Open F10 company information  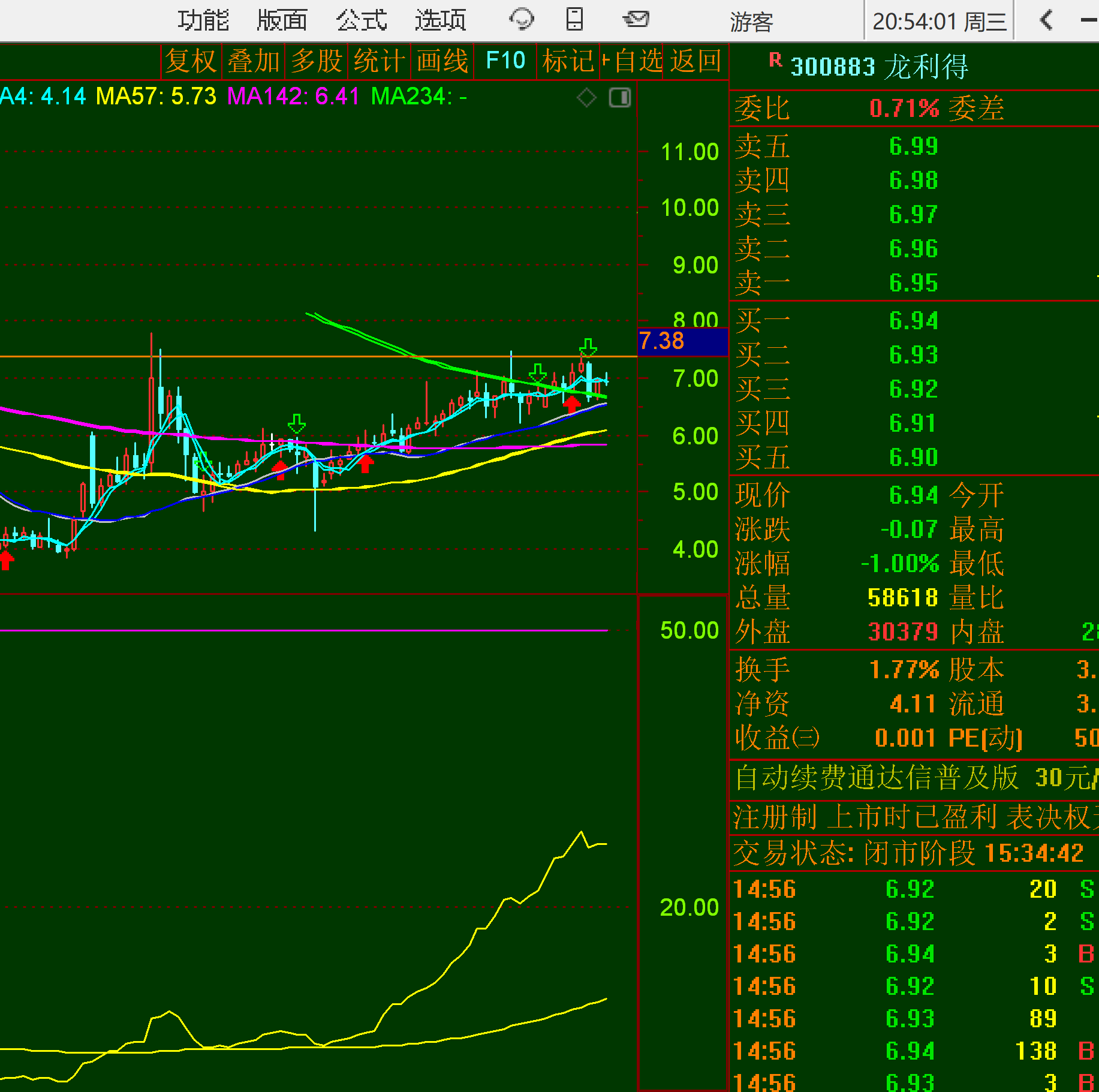pos(505,61)
